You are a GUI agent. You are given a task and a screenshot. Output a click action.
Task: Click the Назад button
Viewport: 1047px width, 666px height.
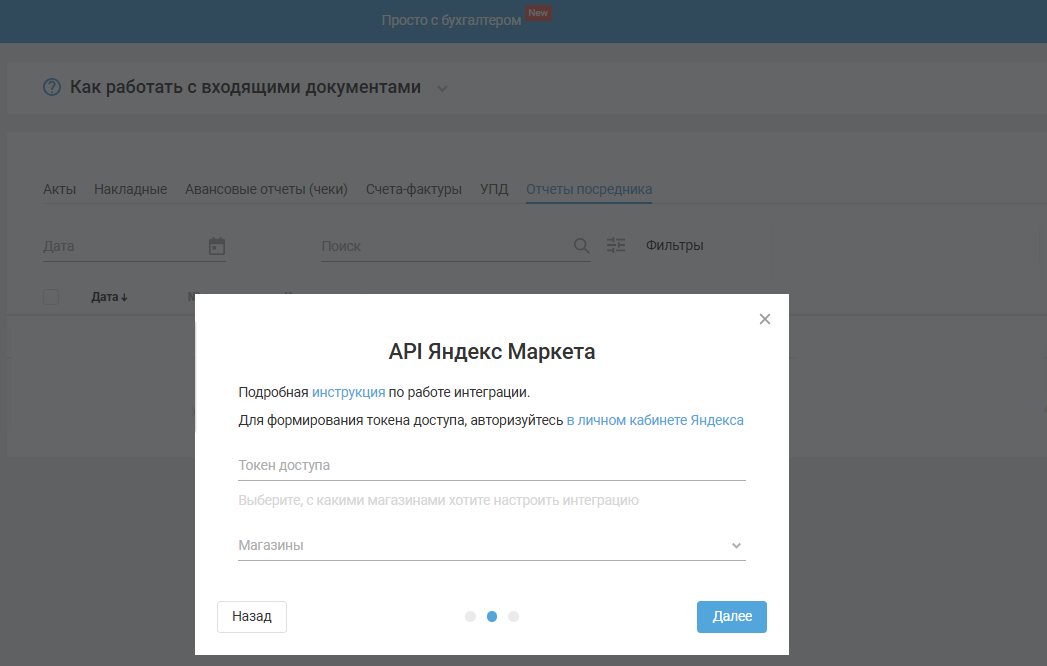point(252,617)
